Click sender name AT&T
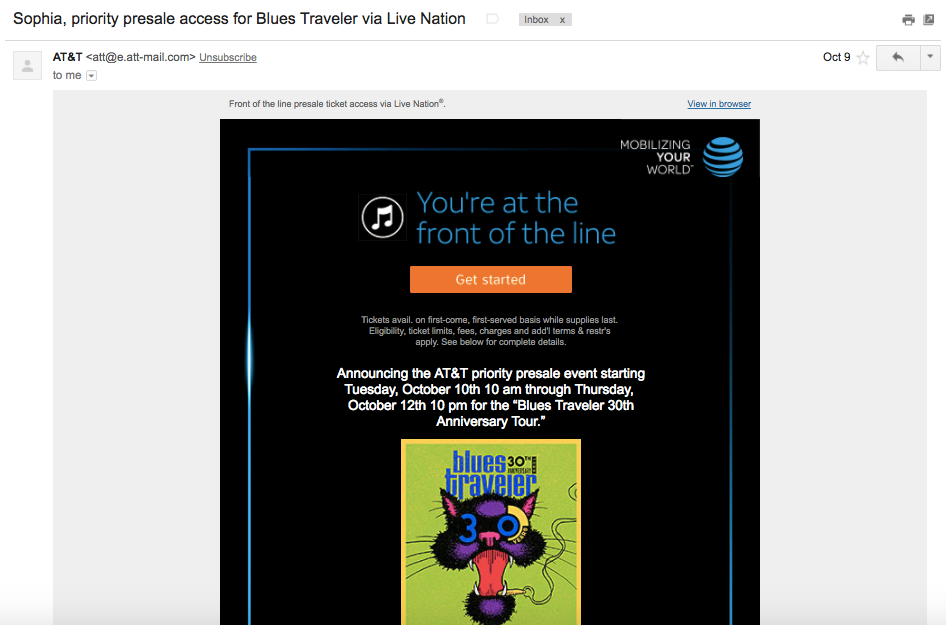946x625 pixels. coord(67,57)
